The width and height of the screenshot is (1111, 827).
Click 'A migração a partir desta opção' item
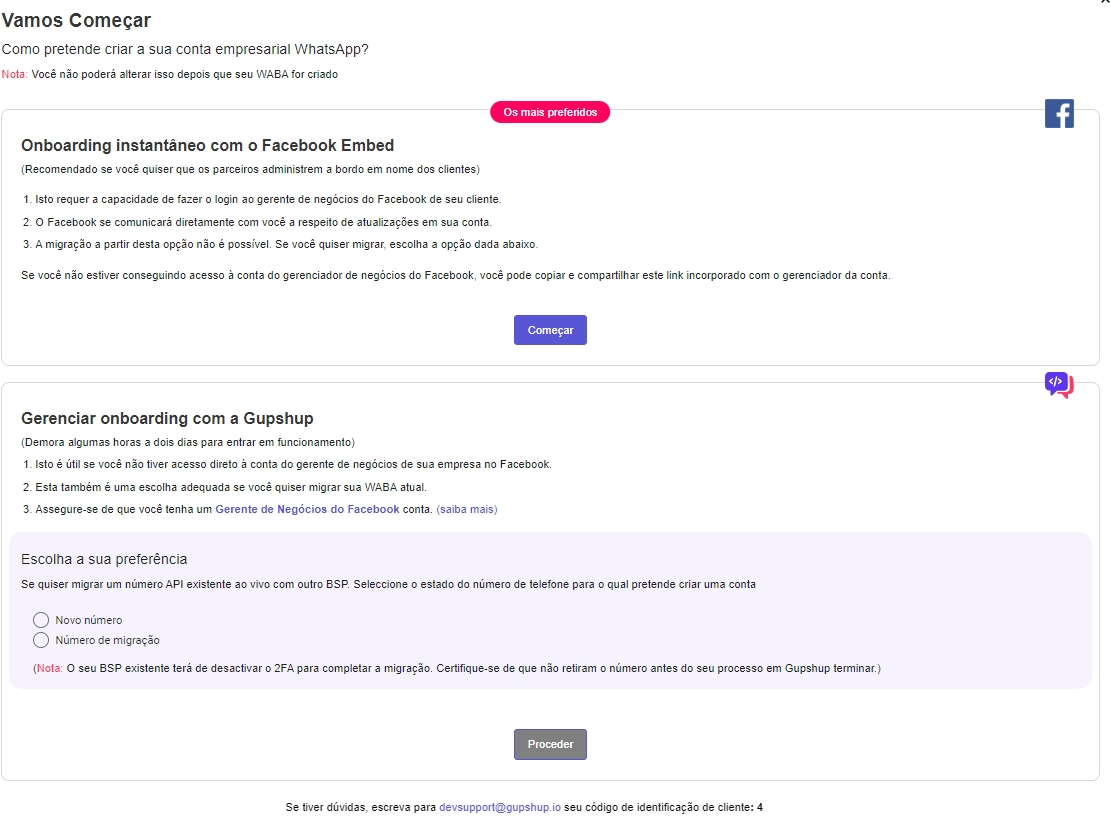pos(281,244)
